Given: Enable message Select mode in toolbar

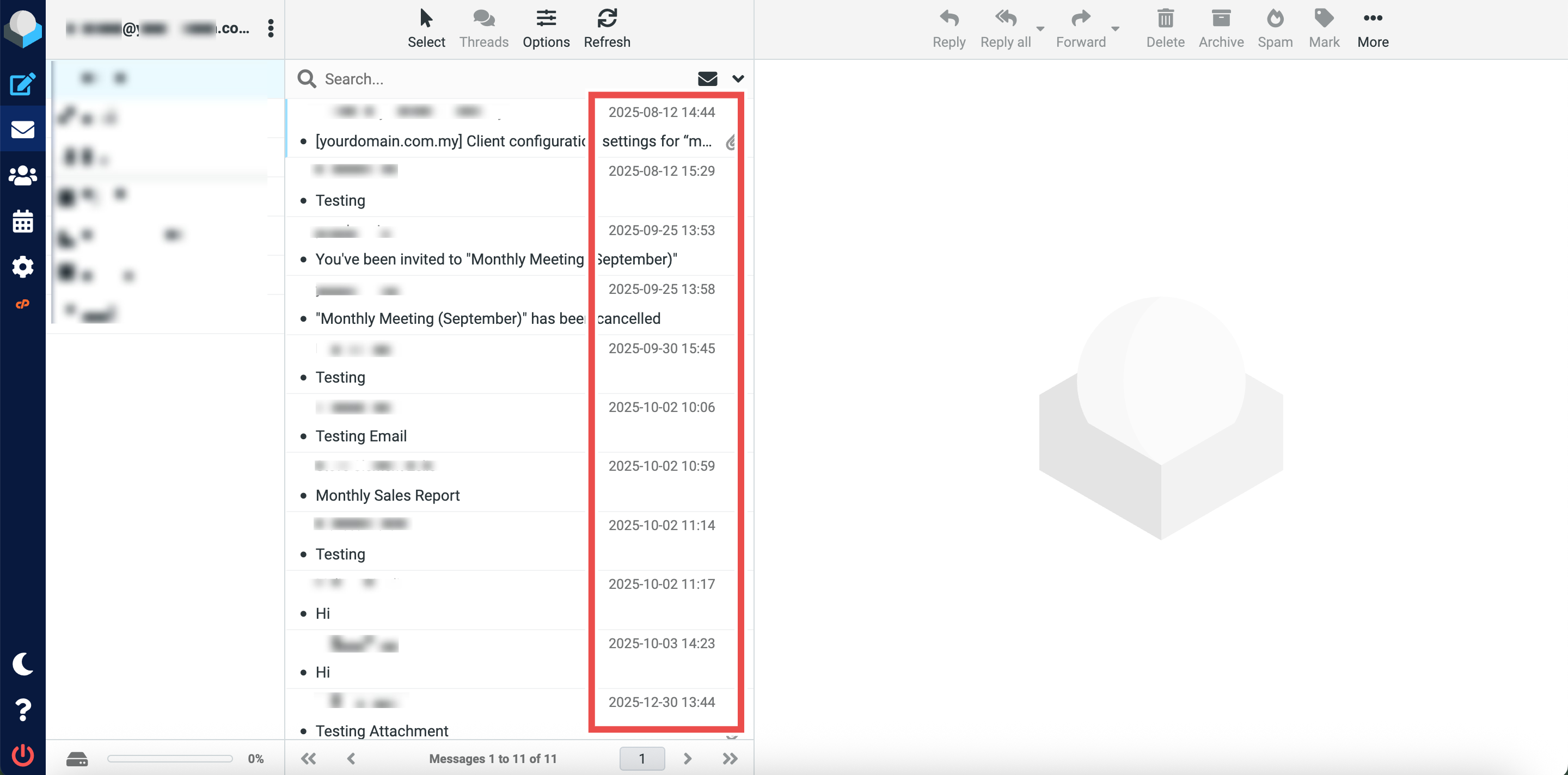Looking at the screenshot, I should [426, 28].
